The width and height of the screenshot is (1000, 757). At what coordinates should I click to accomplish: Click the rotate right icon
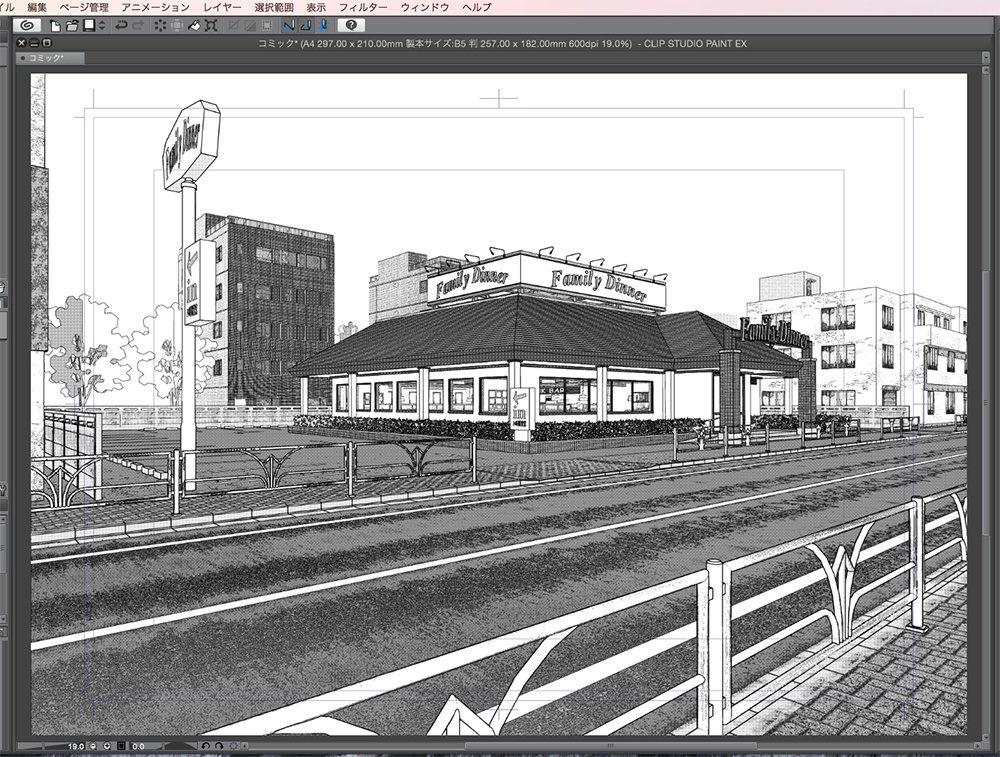pyautogui.click(x=219, y=746)
